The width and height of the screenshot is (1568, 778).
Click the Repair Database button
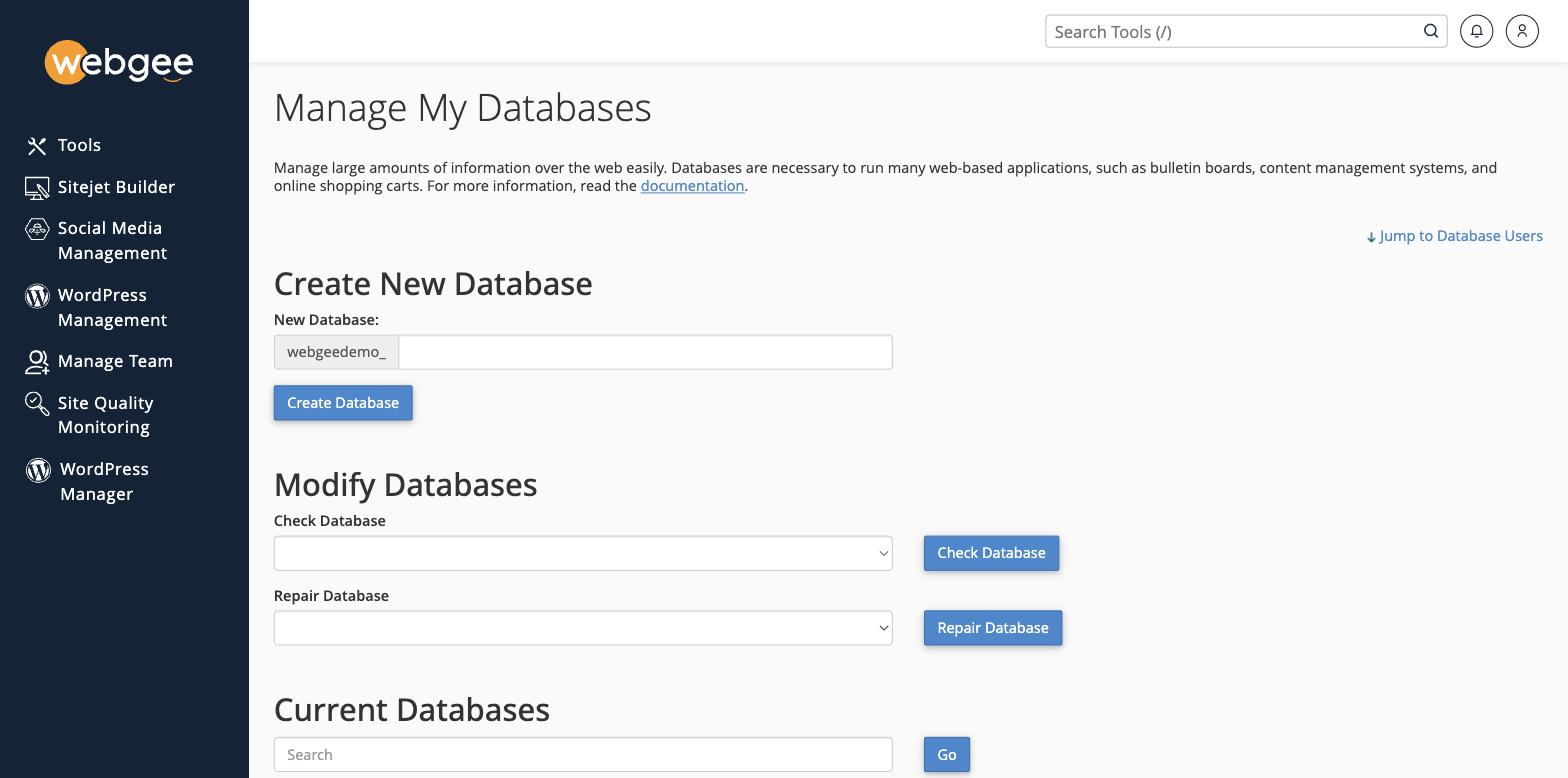coord(993,628)
